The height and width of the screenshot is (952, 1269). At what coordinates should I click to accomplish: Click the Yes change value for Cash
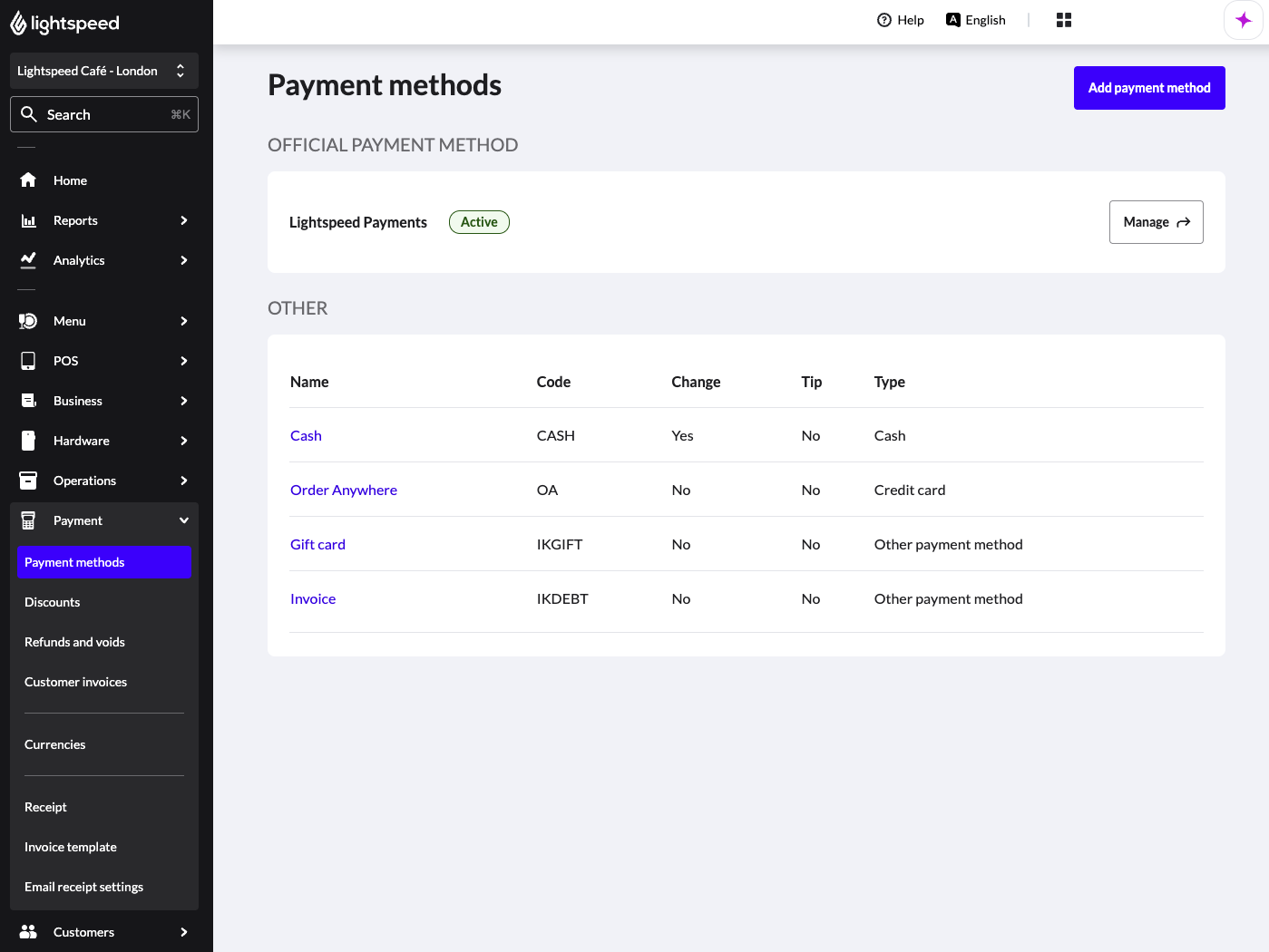point(682,435)
